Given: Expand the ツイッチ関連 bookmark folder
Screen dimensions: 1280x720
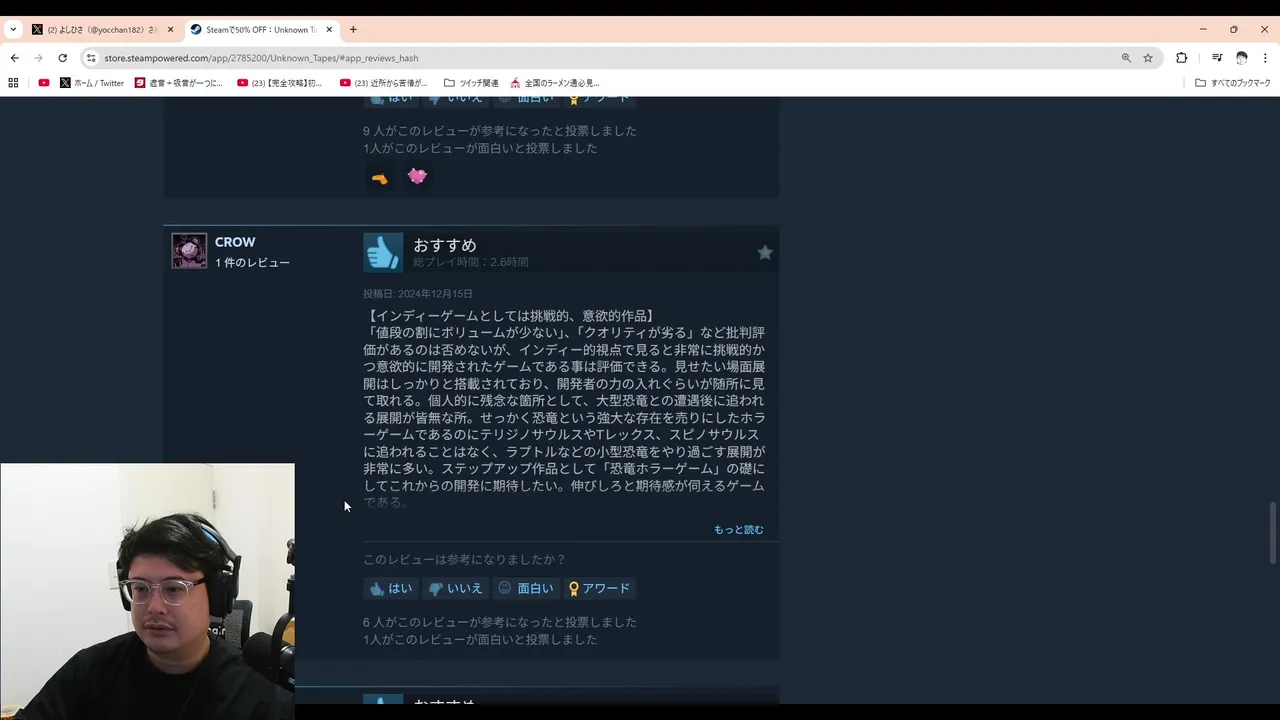Looking at the screenshot, I should point(471,83).
